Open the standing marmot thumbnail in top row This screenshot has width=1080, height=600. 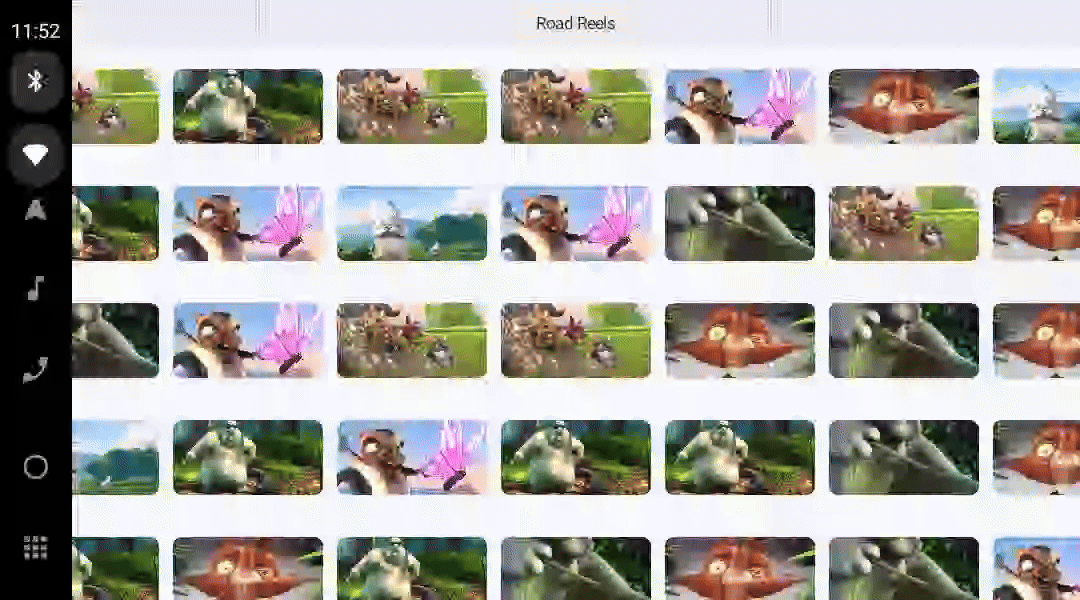click(247, 105)
